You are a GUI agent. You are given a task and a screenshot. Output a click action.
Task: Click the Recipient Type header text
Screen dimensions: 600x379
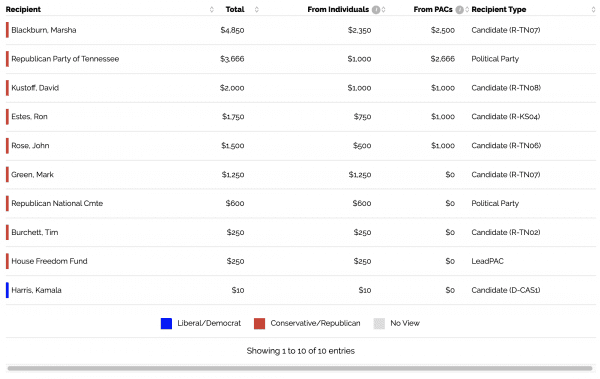pyautogui.click(x=499, y=10)
